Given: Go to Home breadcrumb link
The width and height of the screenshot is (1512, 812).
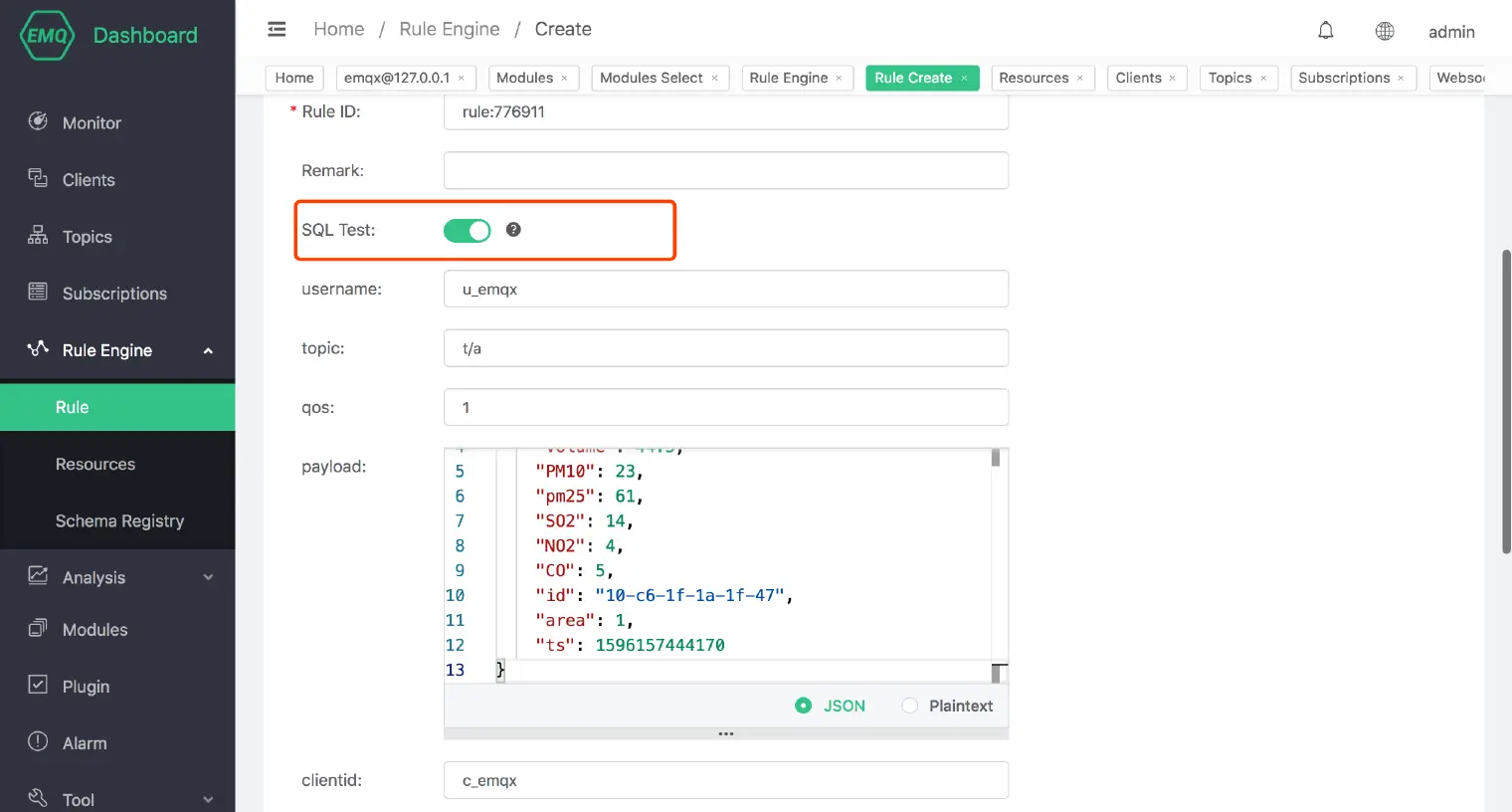Looking at the screenshot, I should tap(339, 29).
